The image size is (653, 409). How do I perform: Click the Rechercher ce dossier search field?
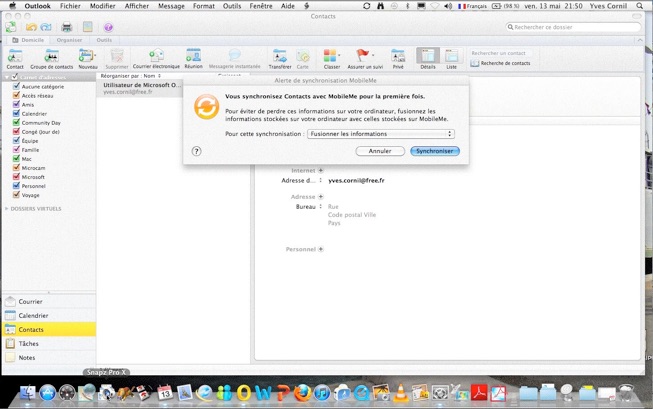(x=573, y=27)
